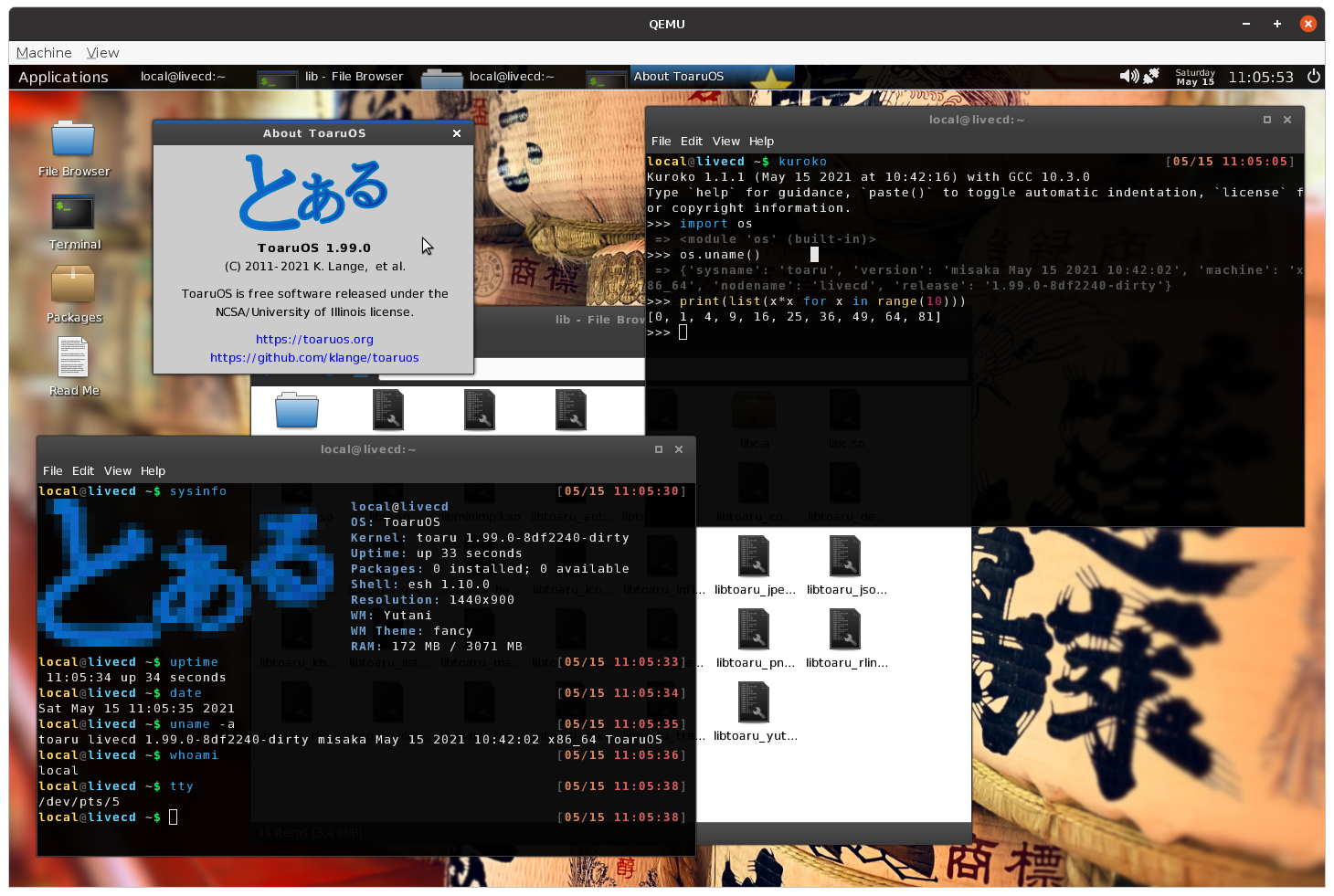Select the libtoaru_yut... file icon
The image size is (1334, 896).
[x=754, y=702]
